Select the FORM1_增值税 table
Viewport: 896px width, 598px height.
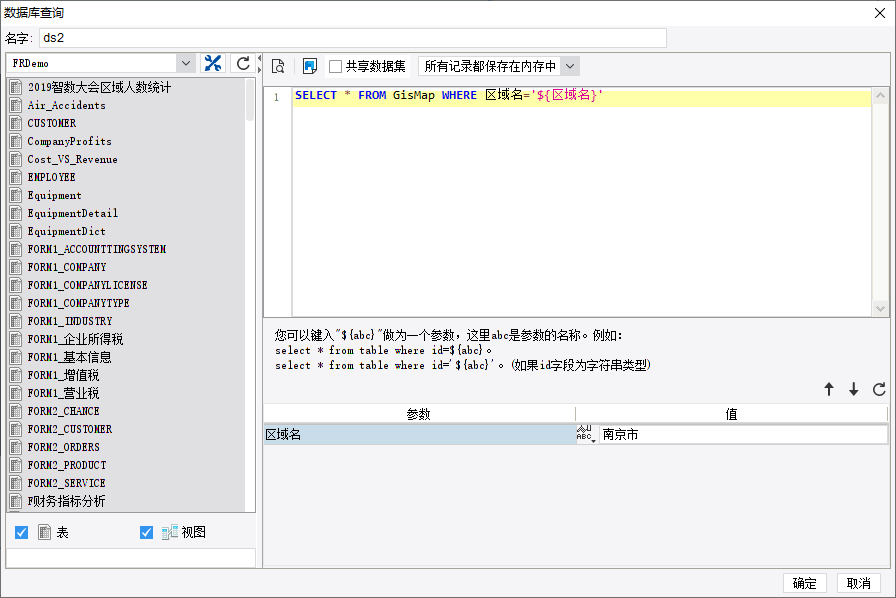[63, 375]
